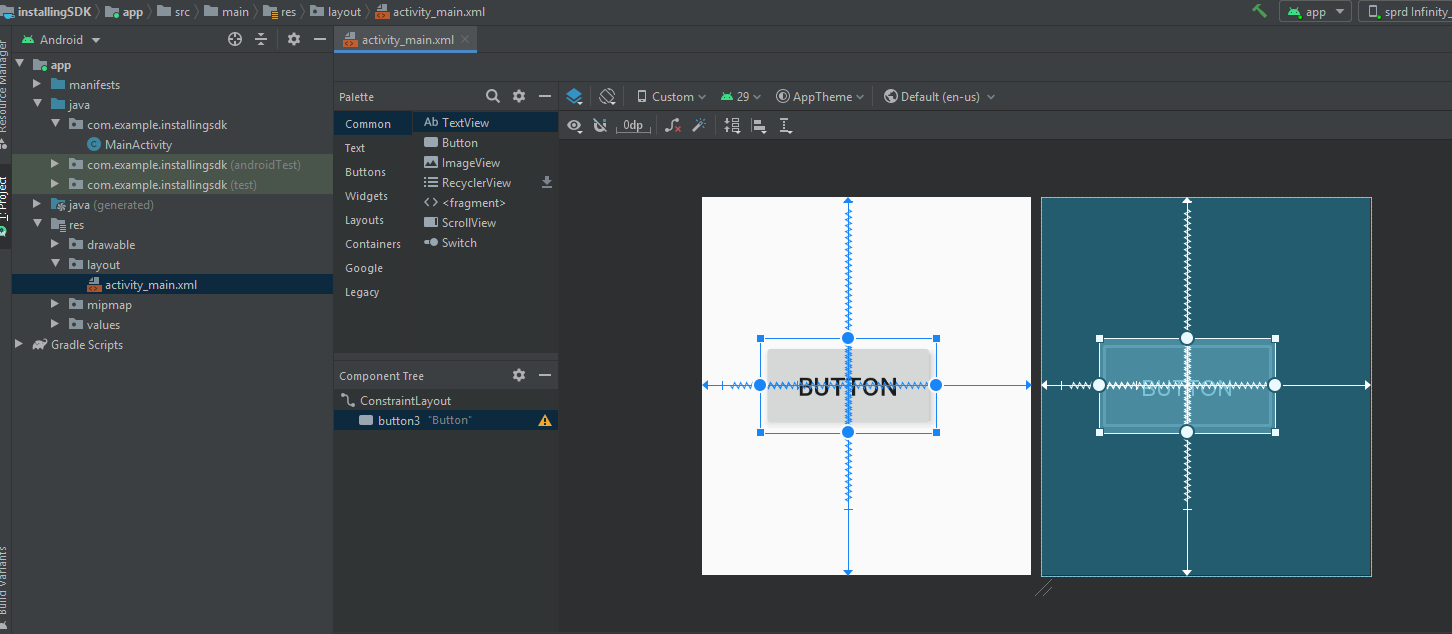
Task: Search the Palette with the magnifier icon
Action: 493,97
